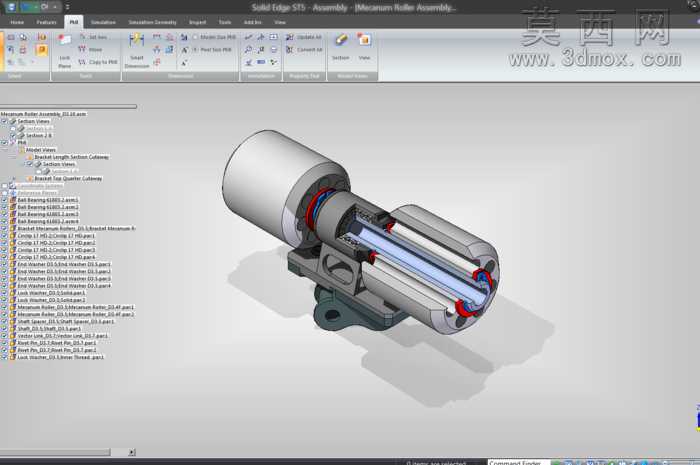
Task: Toggle the PMI node checkbox
Action: 4,142
